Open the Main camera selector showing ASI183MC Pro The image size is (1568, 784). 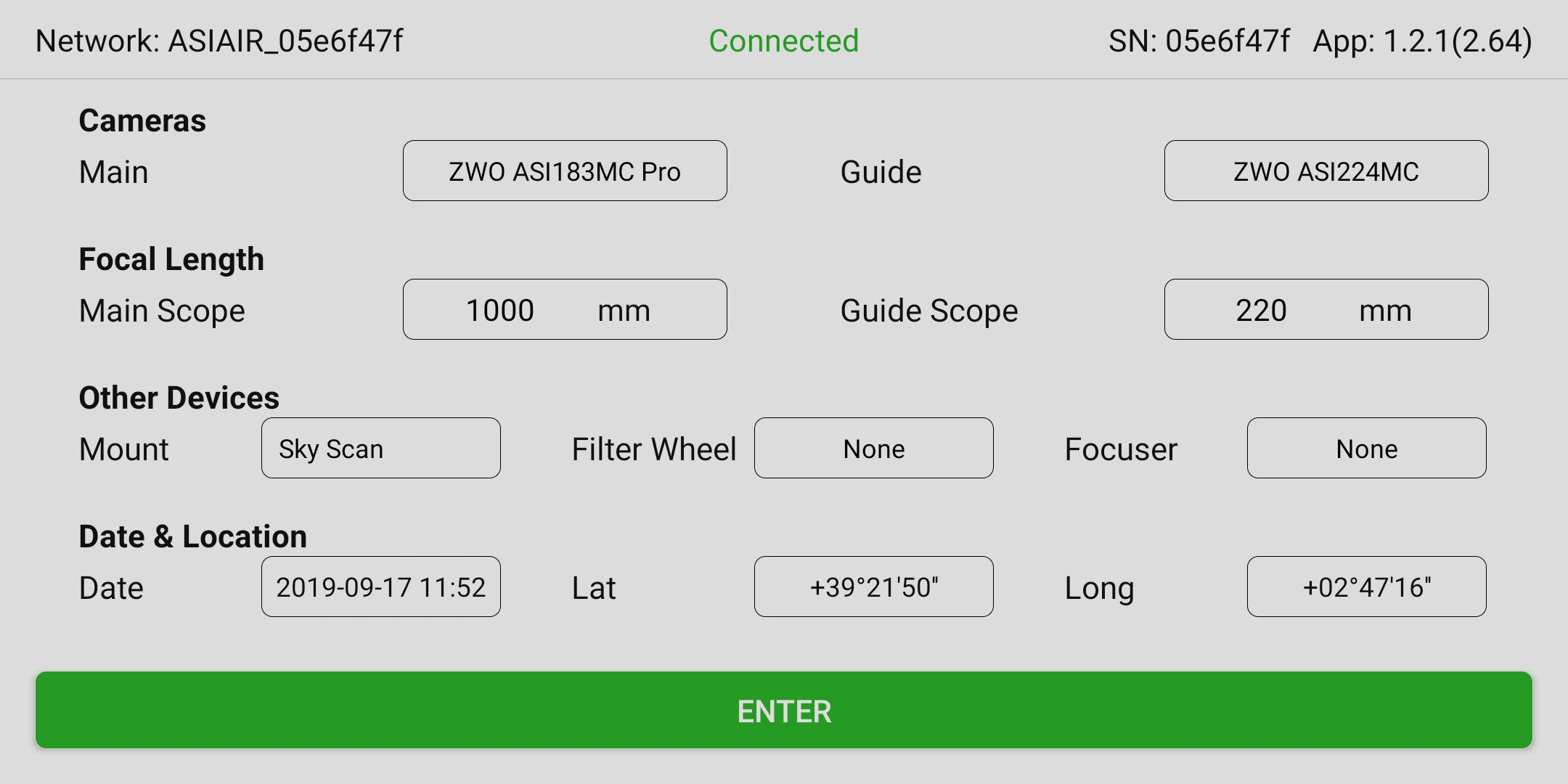click(x=565, y=171)
